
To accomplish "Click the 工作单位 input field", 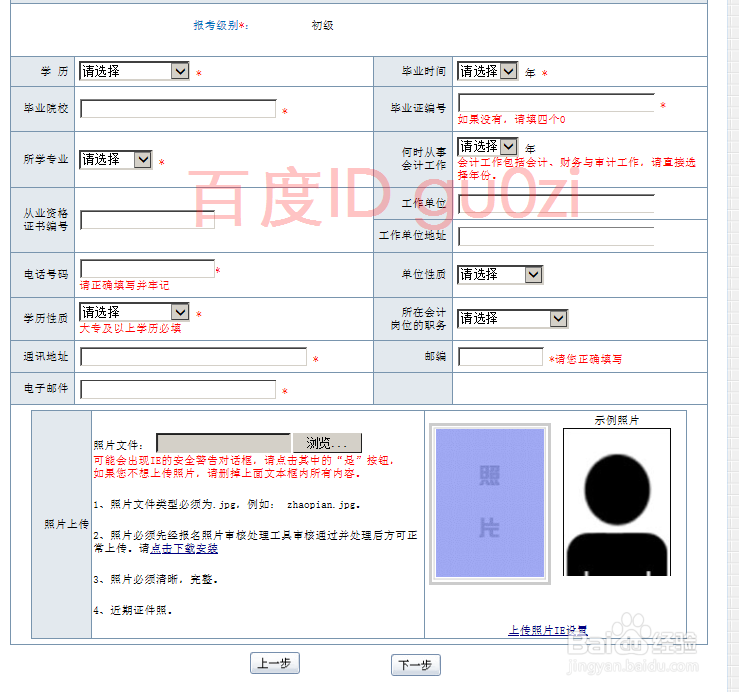I will (x=557, y=204).
